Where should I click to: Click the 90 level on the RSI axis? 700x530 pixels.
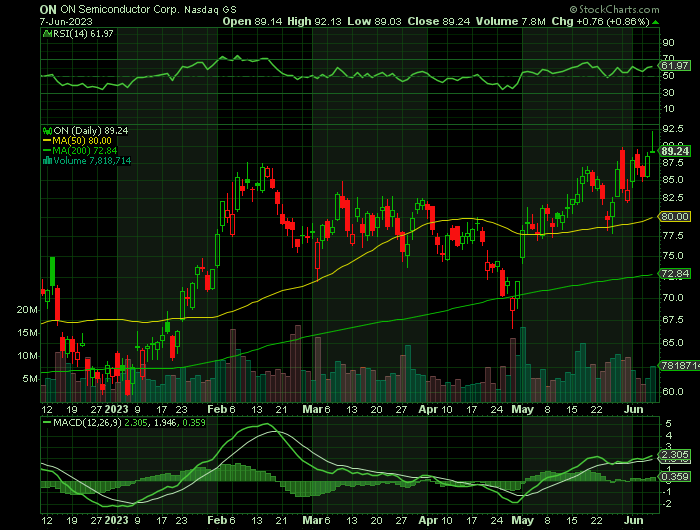(668, 43)
